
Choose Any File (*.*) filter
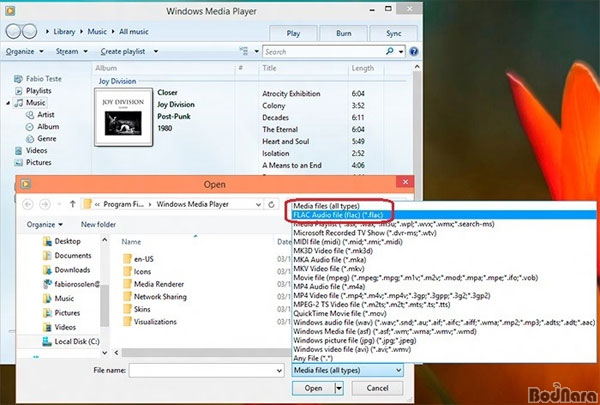(x=444, y=358)
